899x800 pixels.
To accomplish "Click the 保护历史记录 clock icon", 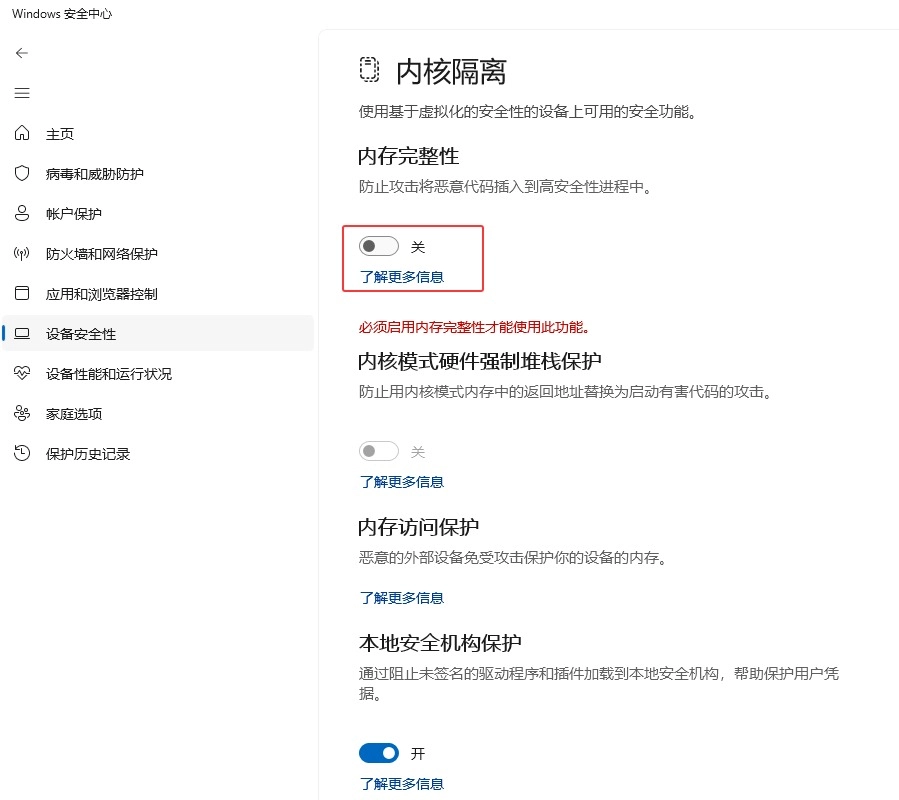I will (22, 453).
